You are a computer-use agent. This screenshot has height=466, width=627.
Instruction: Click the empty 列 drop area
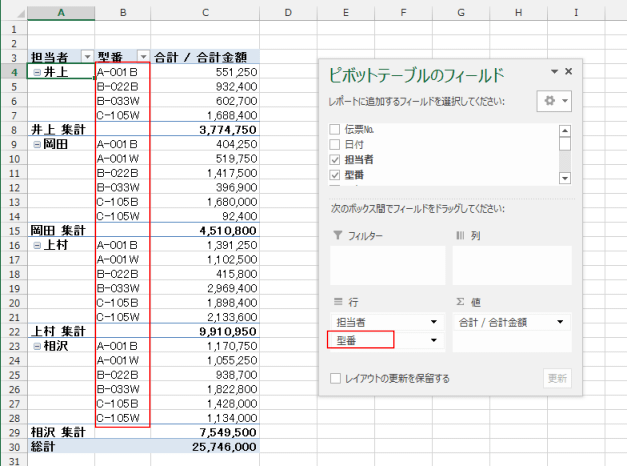tap(512, 265)
